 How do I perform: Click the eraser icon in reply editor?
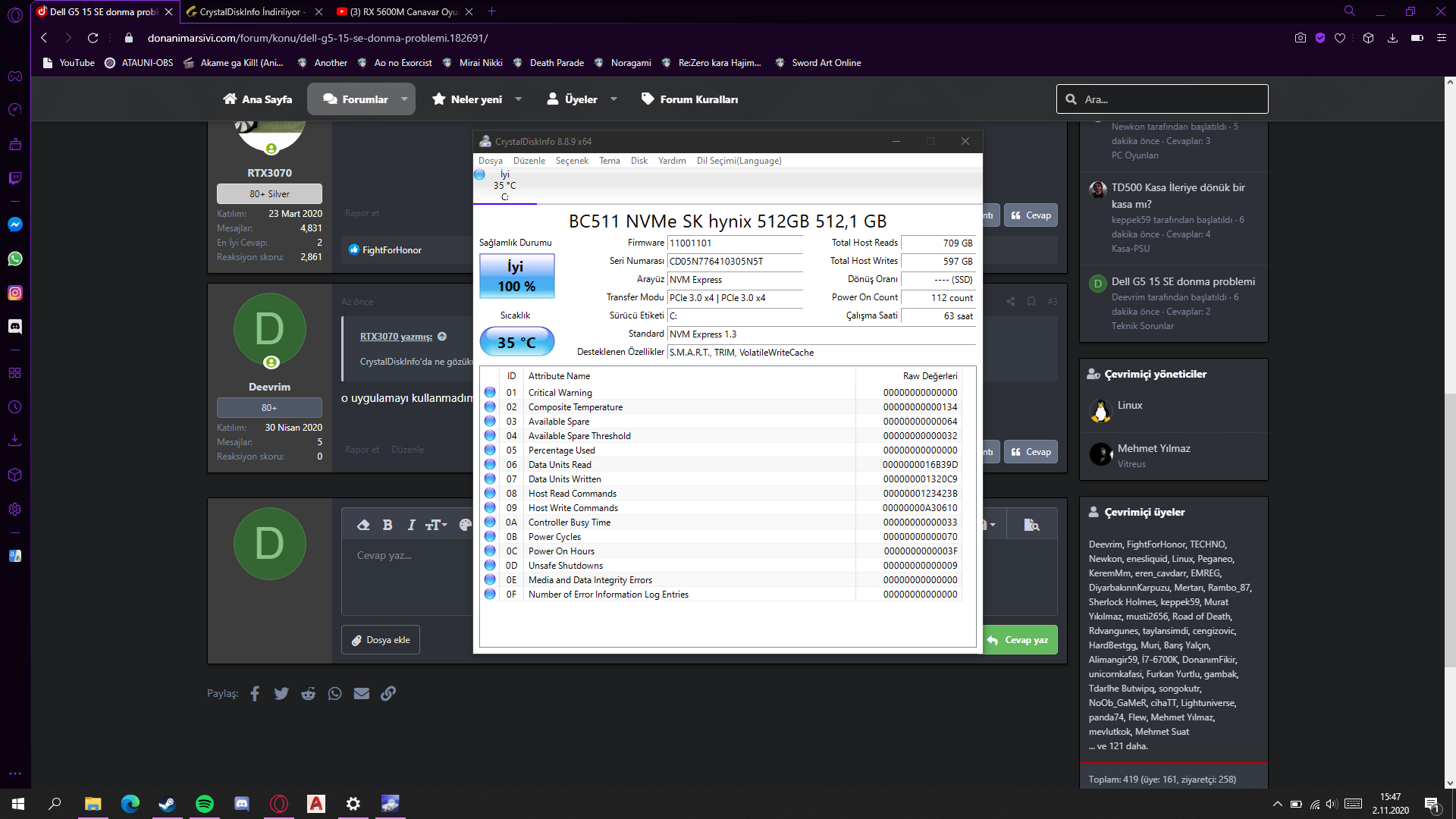click(x=363, y=525)
